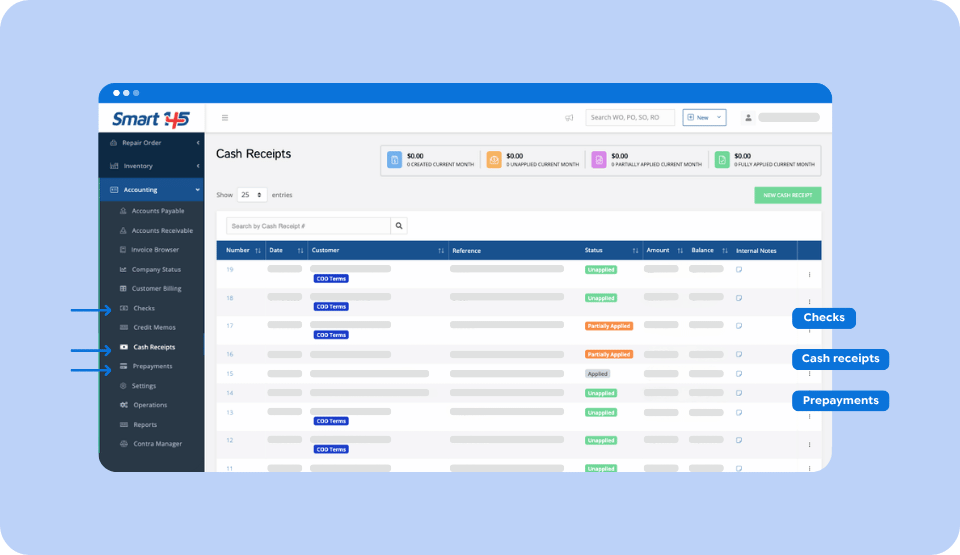960x555 pixels.
Task: Open Accounts Payable in sidebar
Action: (x=157, y=211)
